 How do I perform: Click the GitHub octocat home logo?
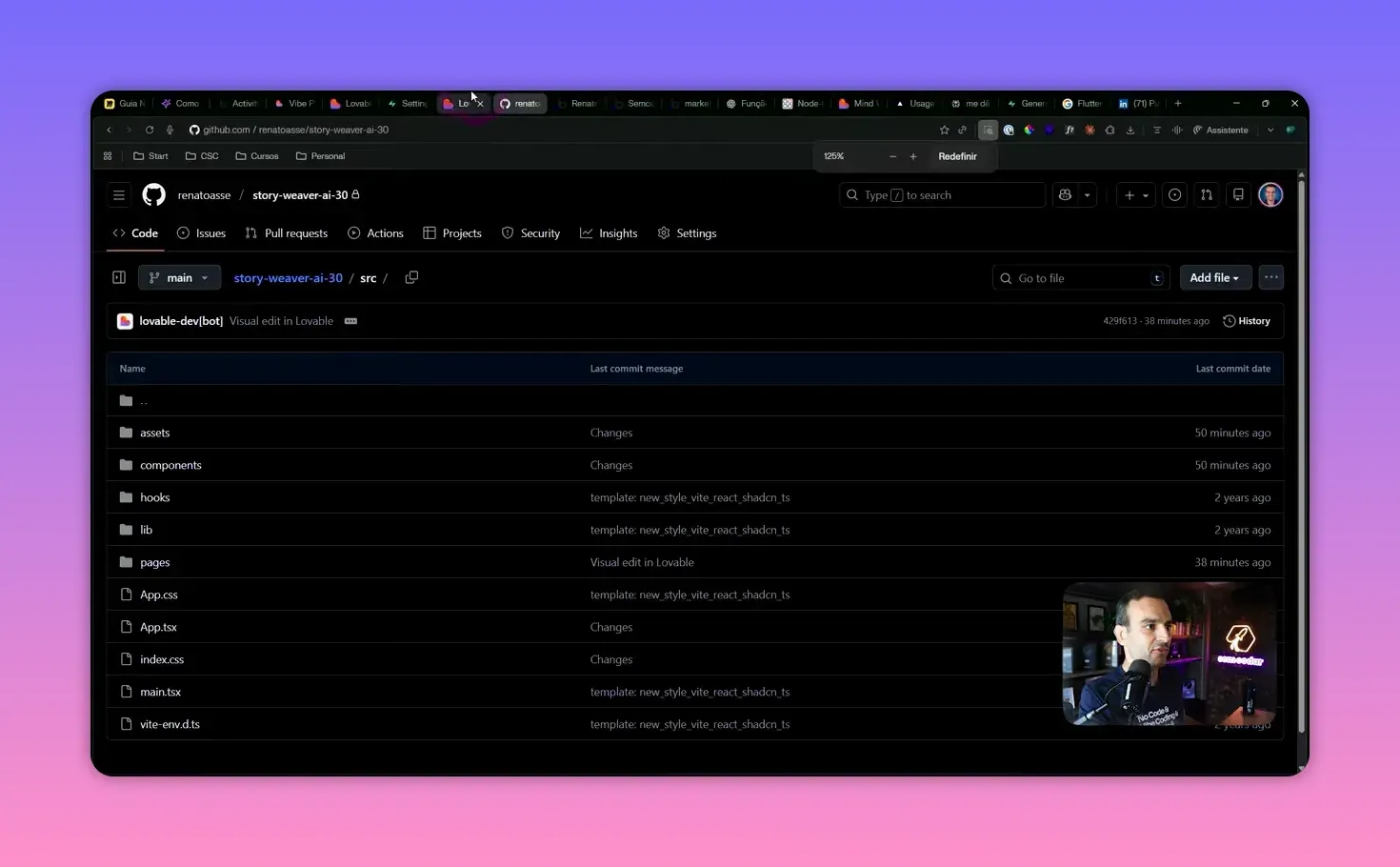click(x=153, y=194)
